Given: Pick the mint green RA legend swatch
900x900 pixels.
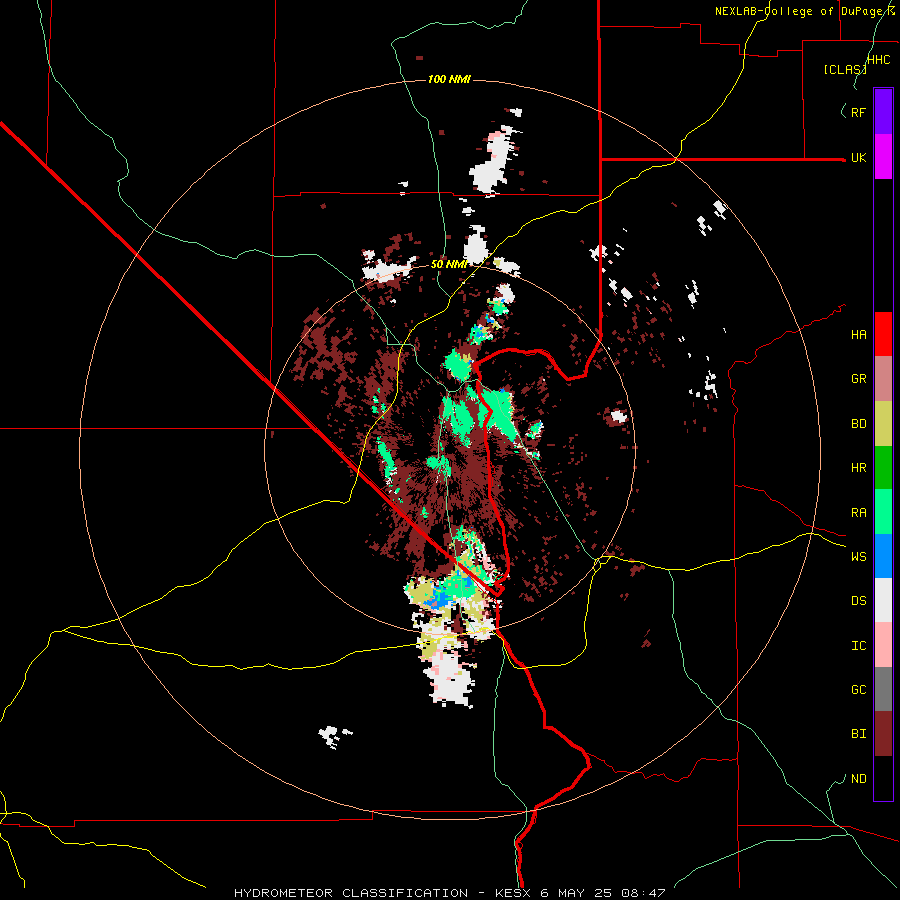Looking at the screenshot, I should coord(883,512).
